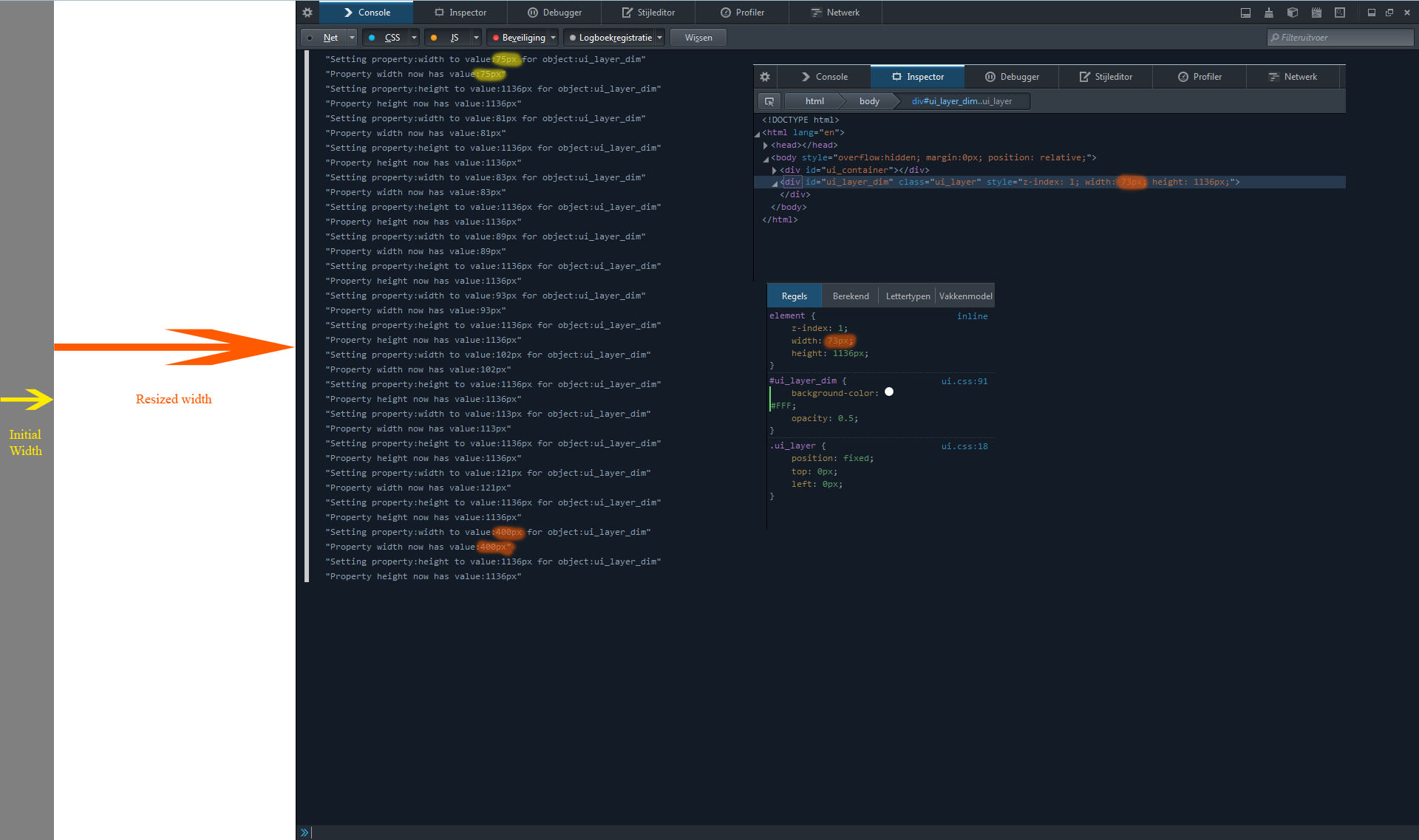Image resolution: width=1419 pixels, height=840 pixels.
Task: Click the dock-to-bottom window icon
Action: 1372,13
